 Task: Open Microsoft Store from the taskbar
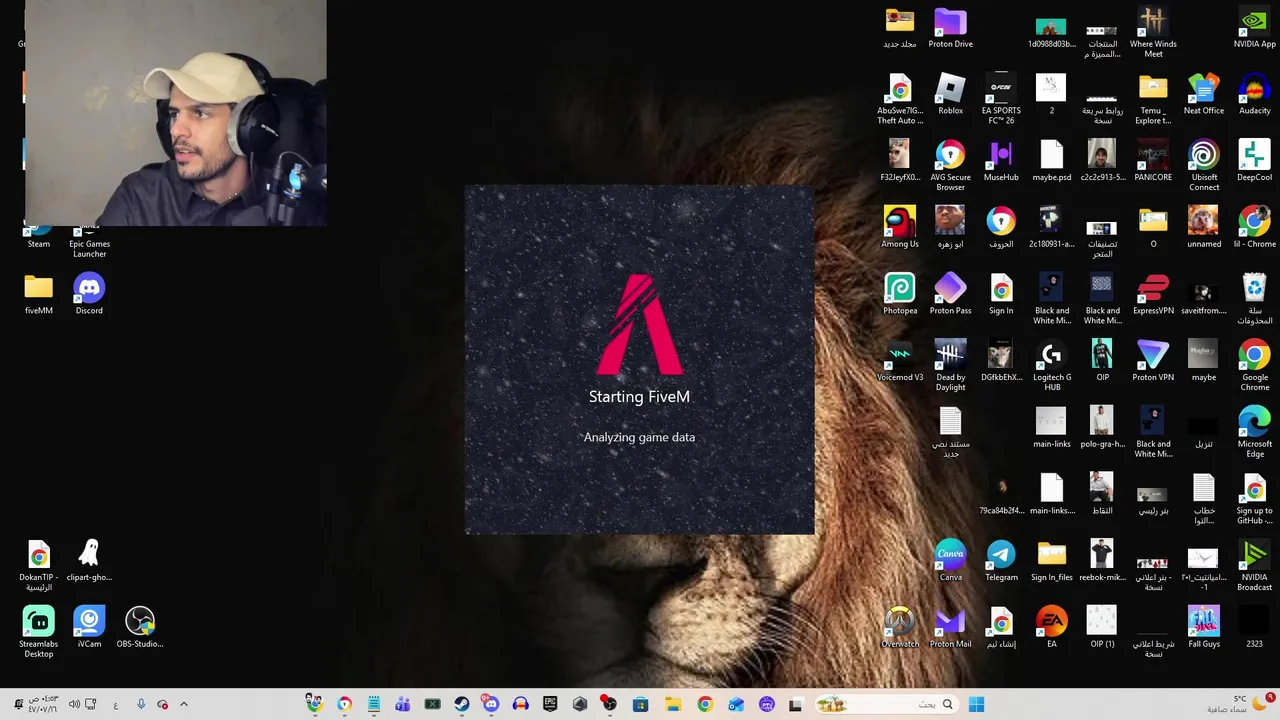640,704
